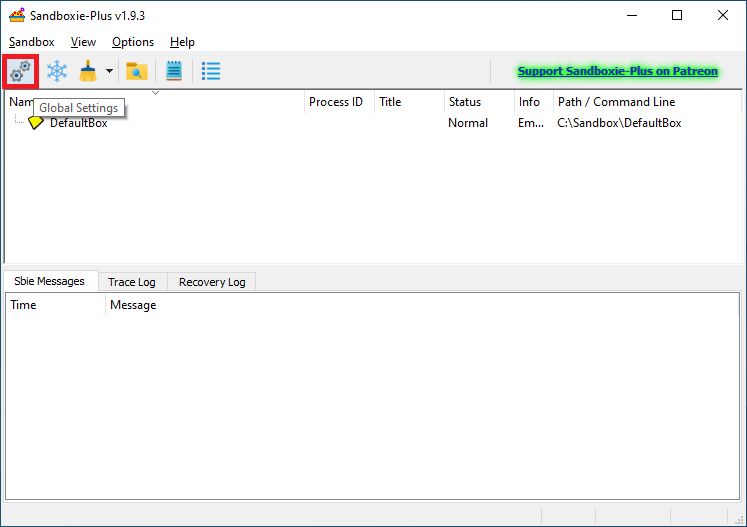Open Global Settings gear icon
The width and height of the screenshot is (747, 527).
[20, 71]
